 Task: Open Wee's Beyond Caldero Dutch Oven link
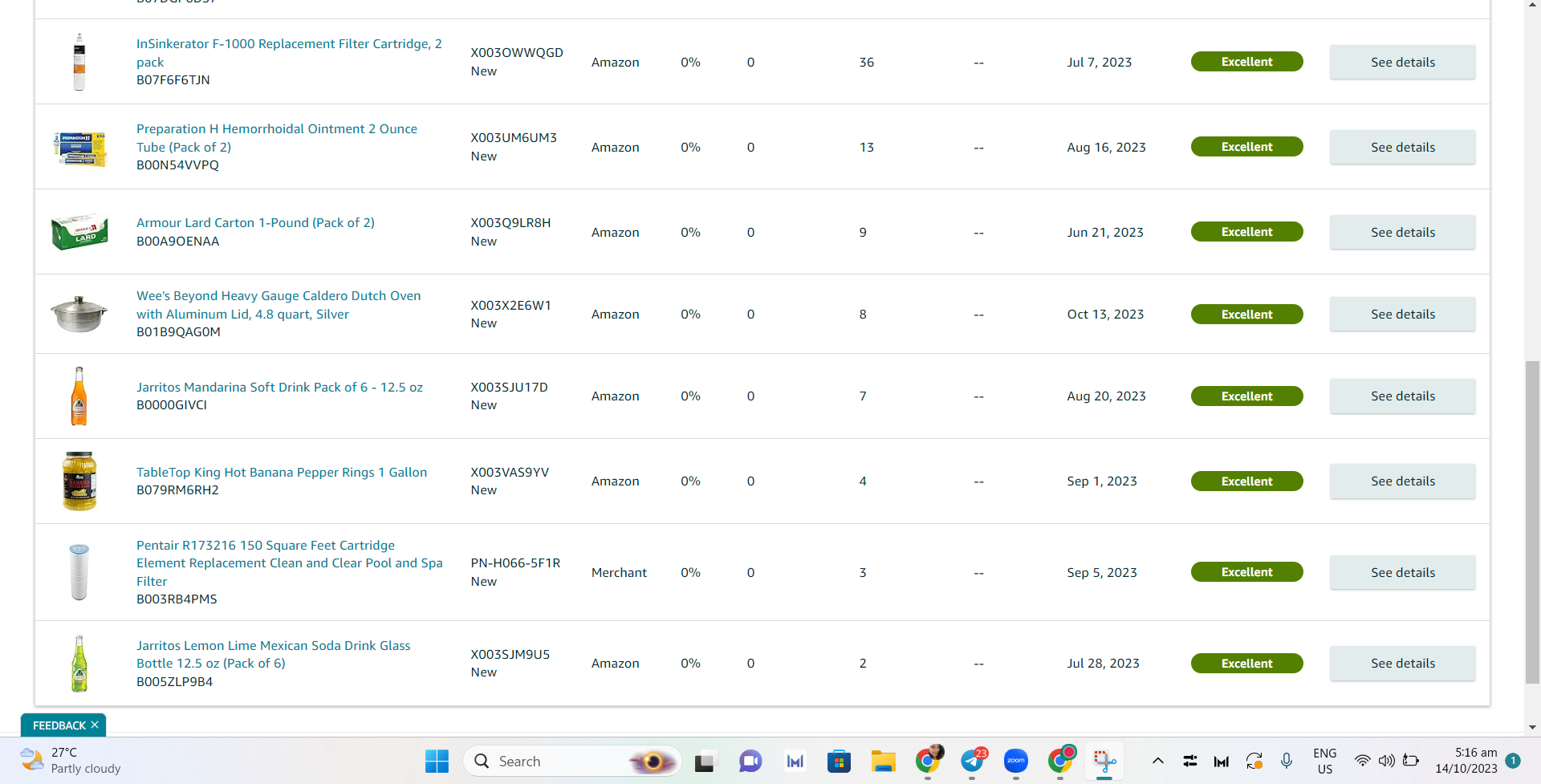[x=279, y=305]
